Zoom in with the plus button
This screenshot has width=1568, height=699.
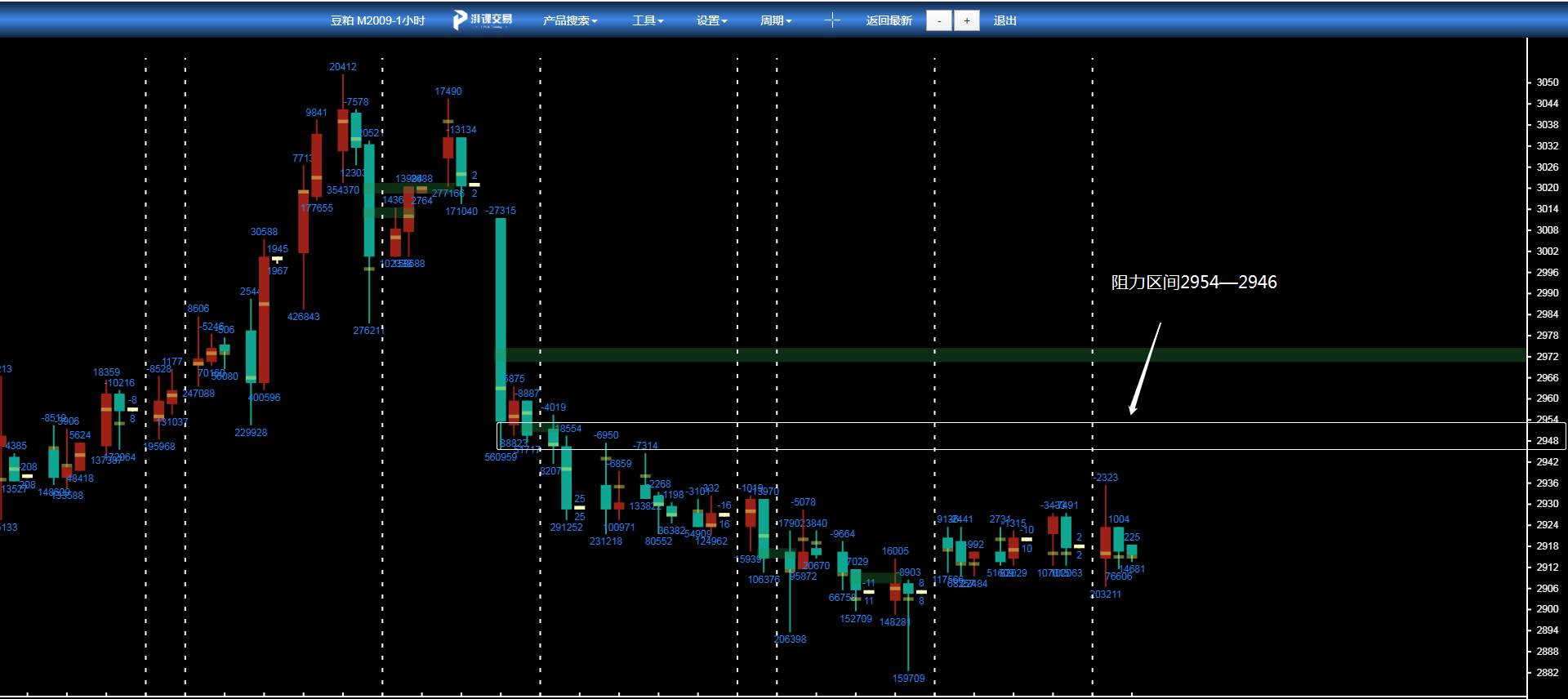point(967,20)
